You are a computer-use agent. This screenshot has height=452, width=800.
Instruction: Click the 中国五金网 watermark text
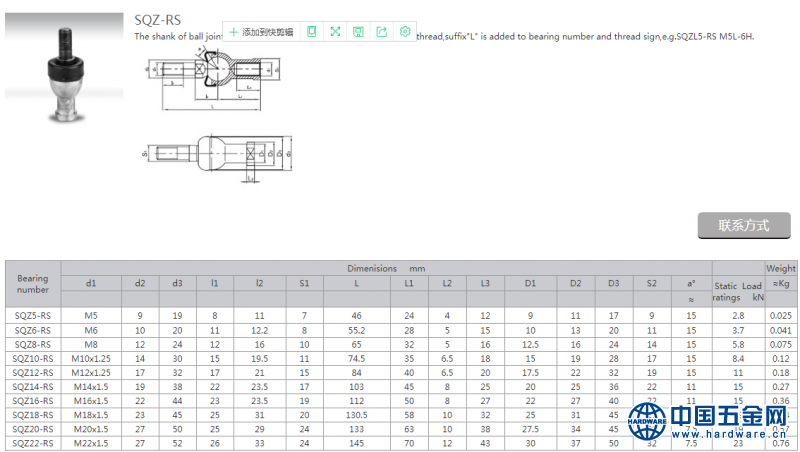click(728, 415)
